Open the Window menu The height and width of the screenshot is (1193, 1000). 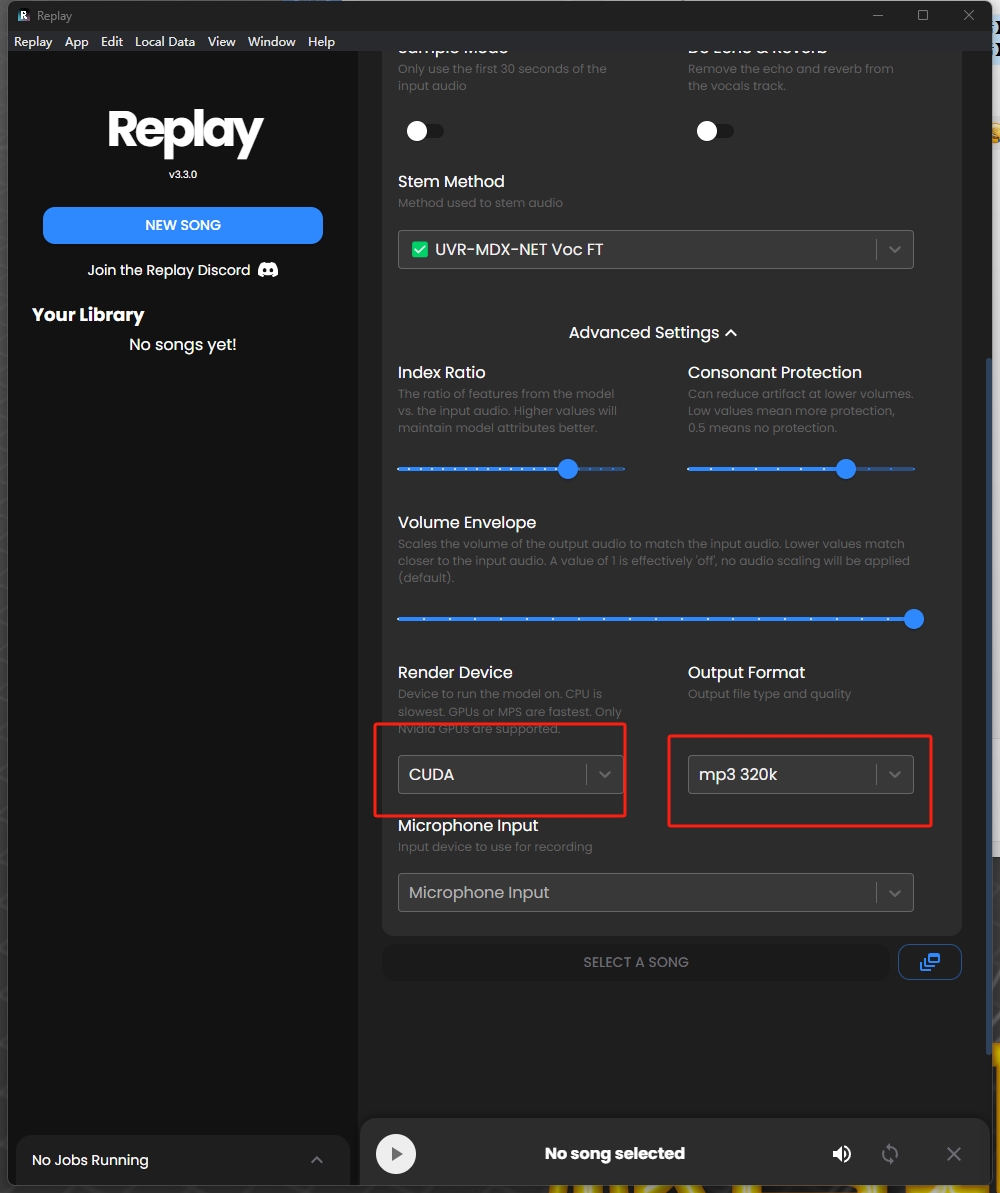[x=271, y=42]
